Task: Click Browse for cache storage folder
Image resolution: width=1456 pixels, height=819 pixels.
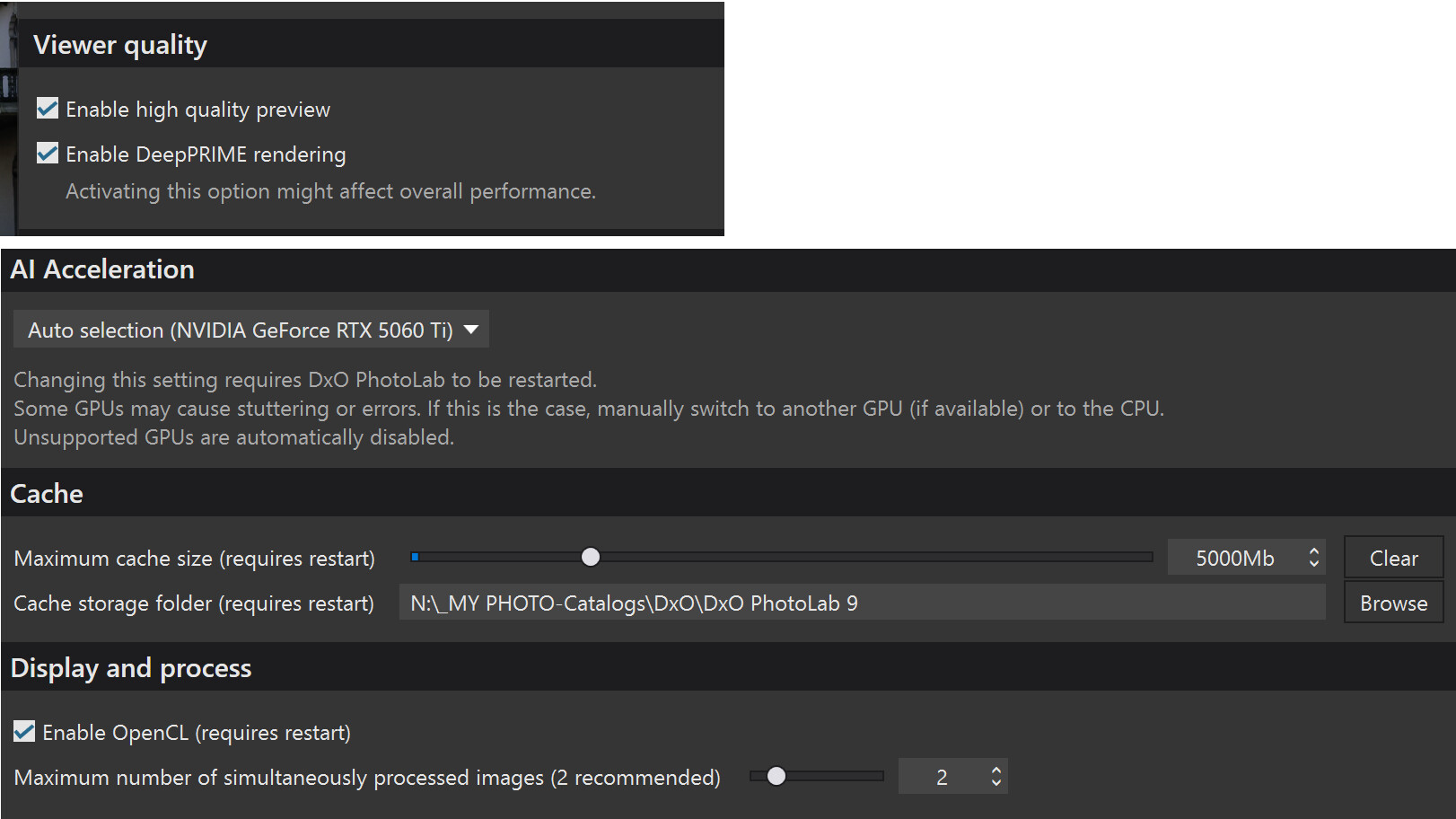Action: coord(1393,603)
